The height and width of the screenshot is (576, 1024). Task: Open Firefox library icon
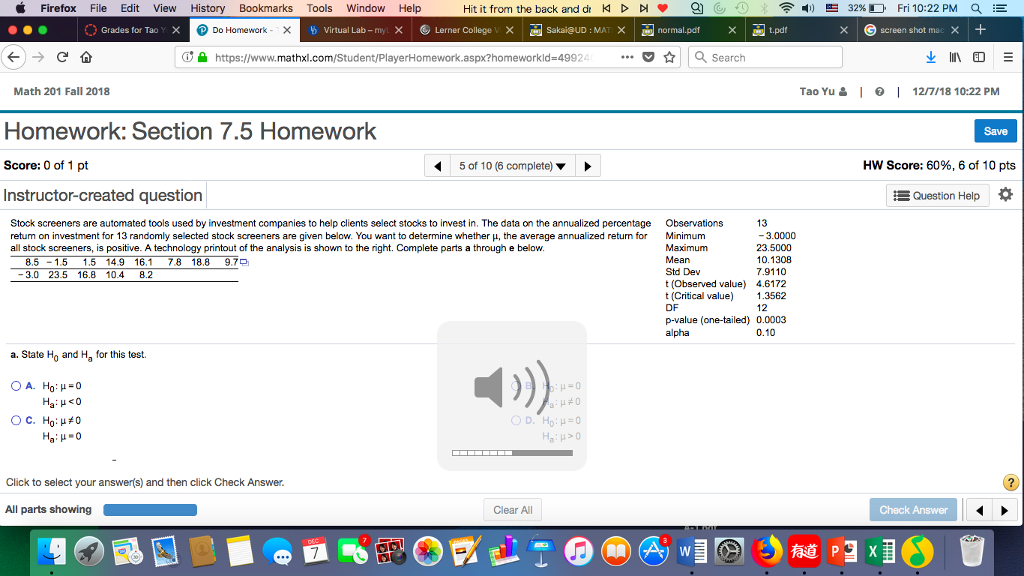(955, 57)
